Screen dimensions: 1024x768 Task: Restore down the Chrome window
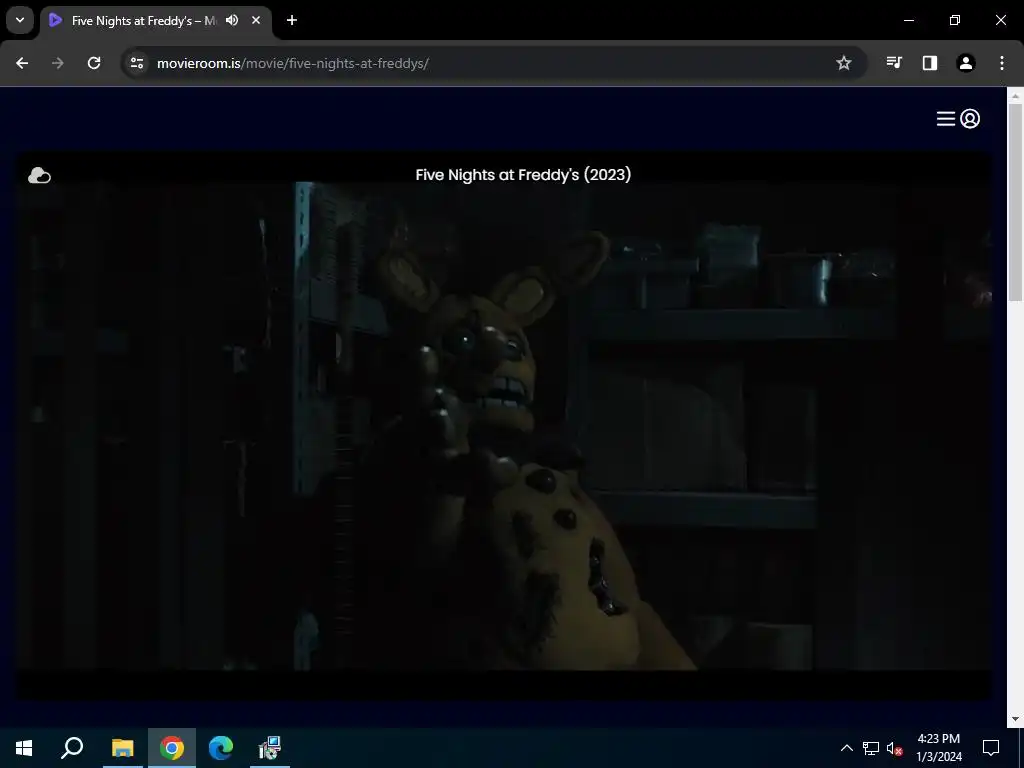955,20
